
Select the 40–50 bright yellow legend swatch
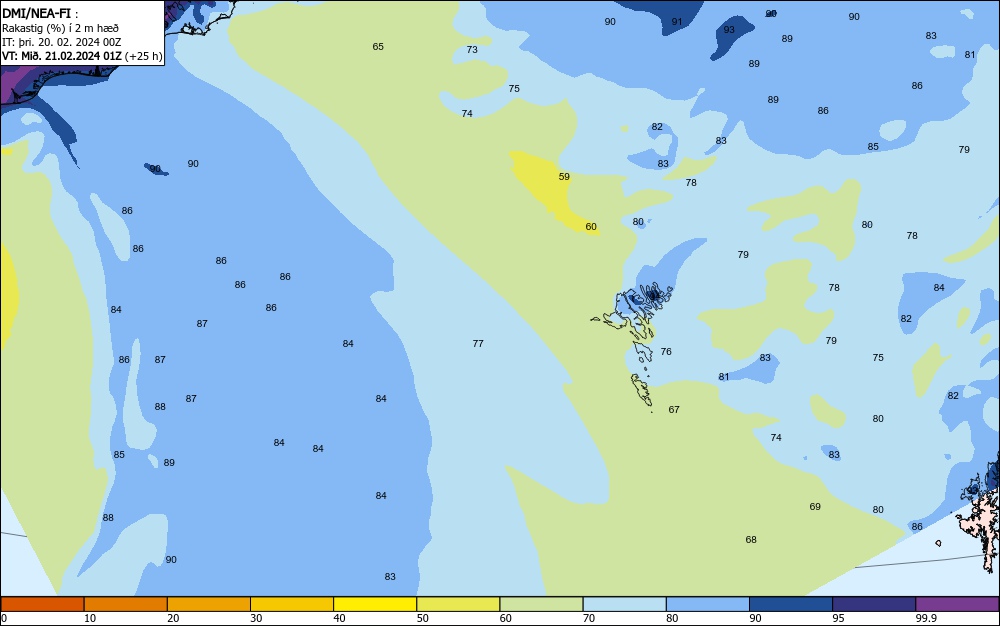pyautogui.click(x=375, y=604)
